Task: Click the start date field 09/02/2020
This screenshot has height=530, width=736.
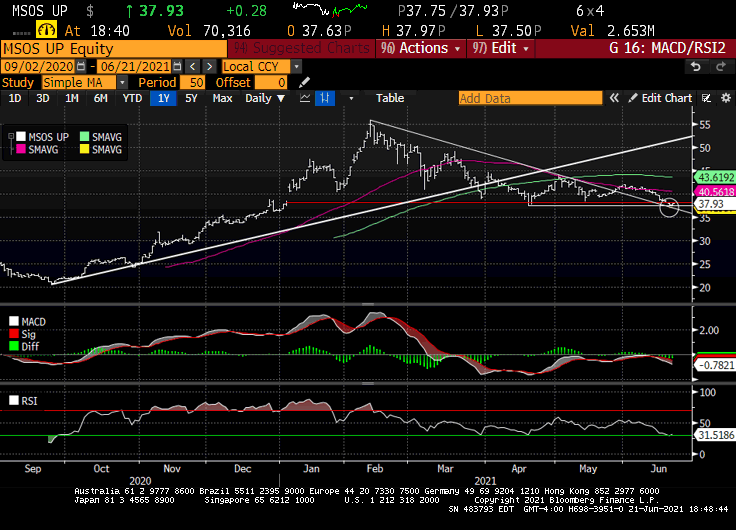Action: [x=38, y=66]
